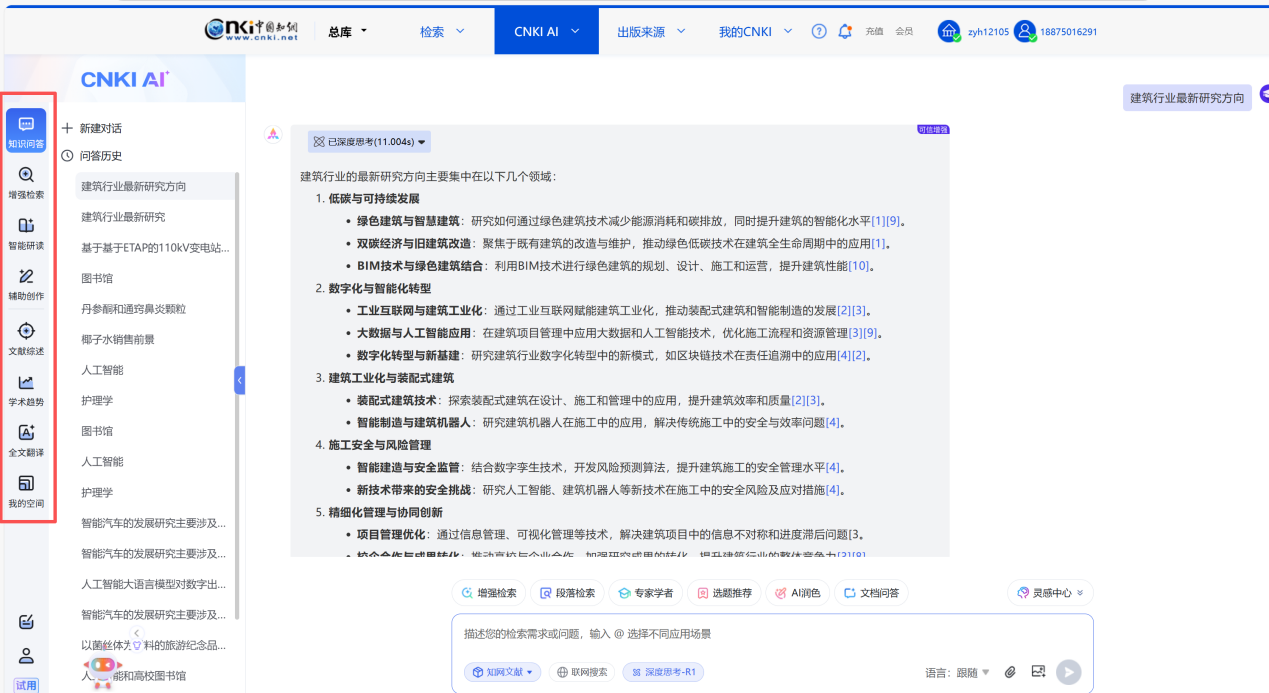Screen dimensions: 1269x693
Task: Open the 全文翻译 sidebar tool
Action: pyautogui.click(x=26, y=441)
